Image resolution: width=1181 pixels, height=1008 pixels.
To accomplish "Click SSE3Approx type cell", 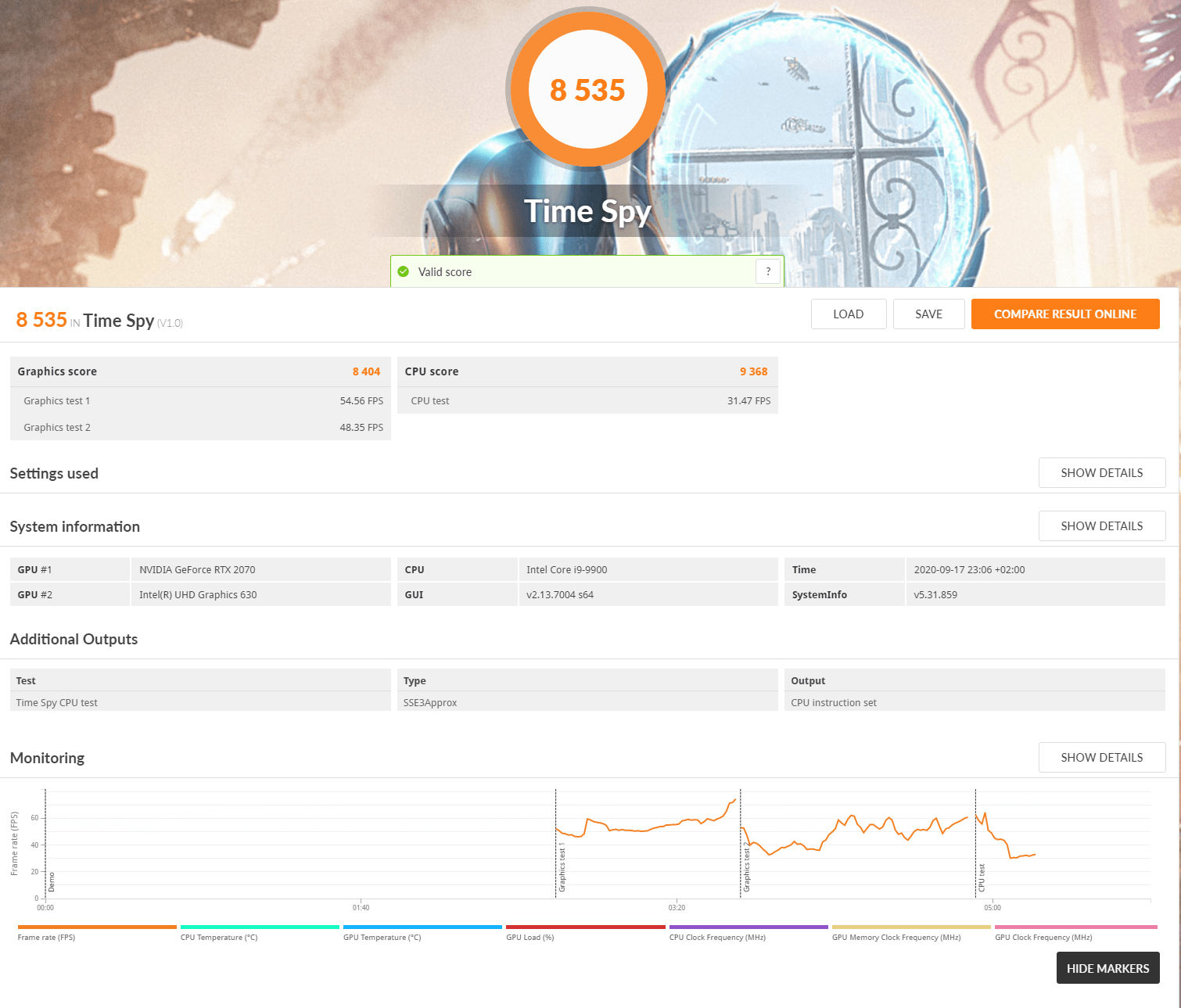I will pos(587,702).
